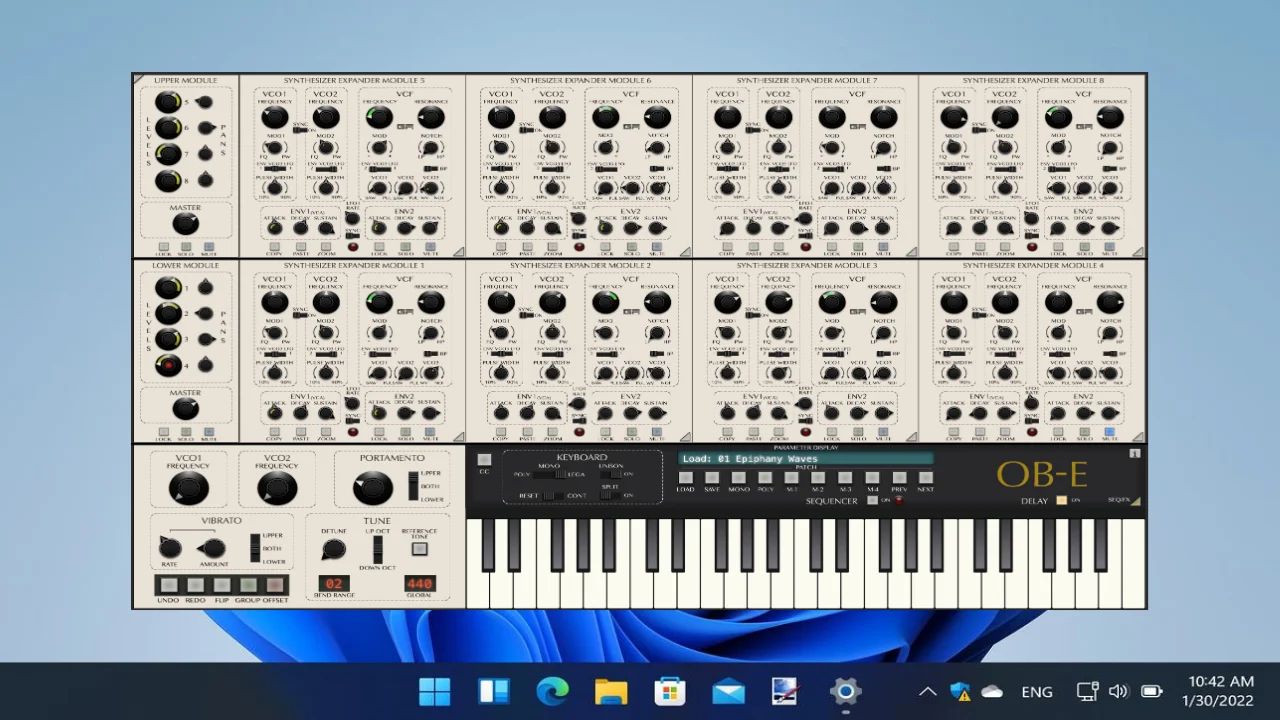The image size is (1280, 720).
Task: Click the Tune Detune knob
Action: pos(334,549)
